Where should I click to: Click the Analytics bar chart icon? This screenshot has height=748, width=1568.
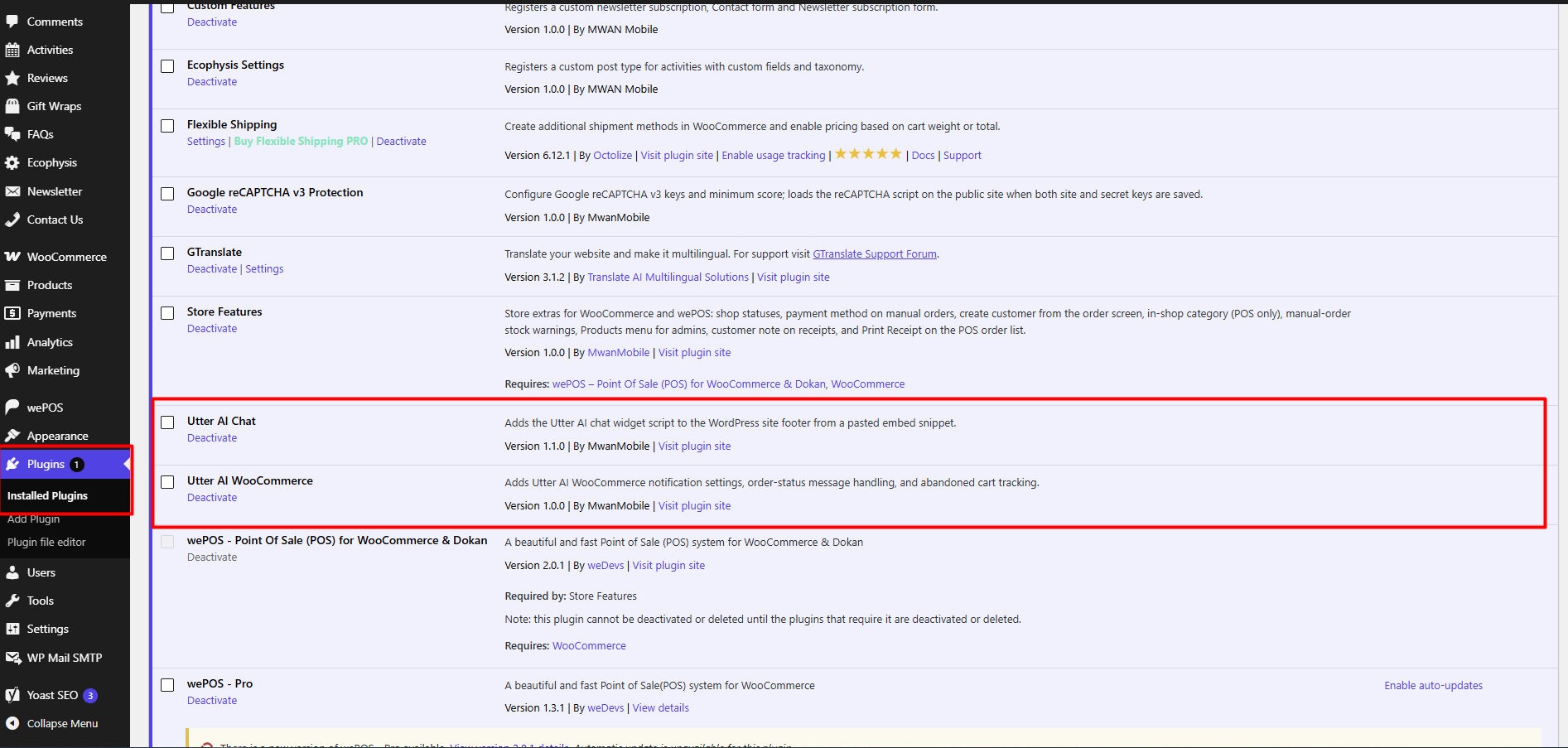point(12,342)
